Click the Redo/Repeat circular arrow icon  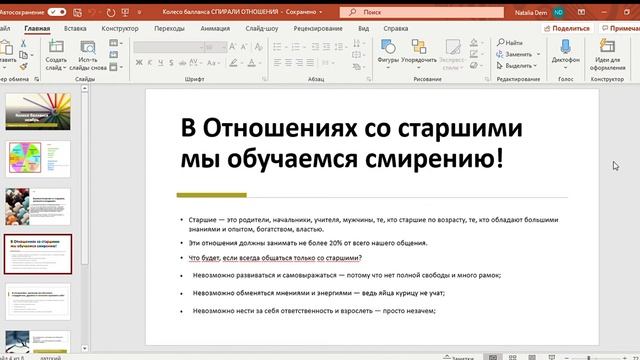point(111,13)
